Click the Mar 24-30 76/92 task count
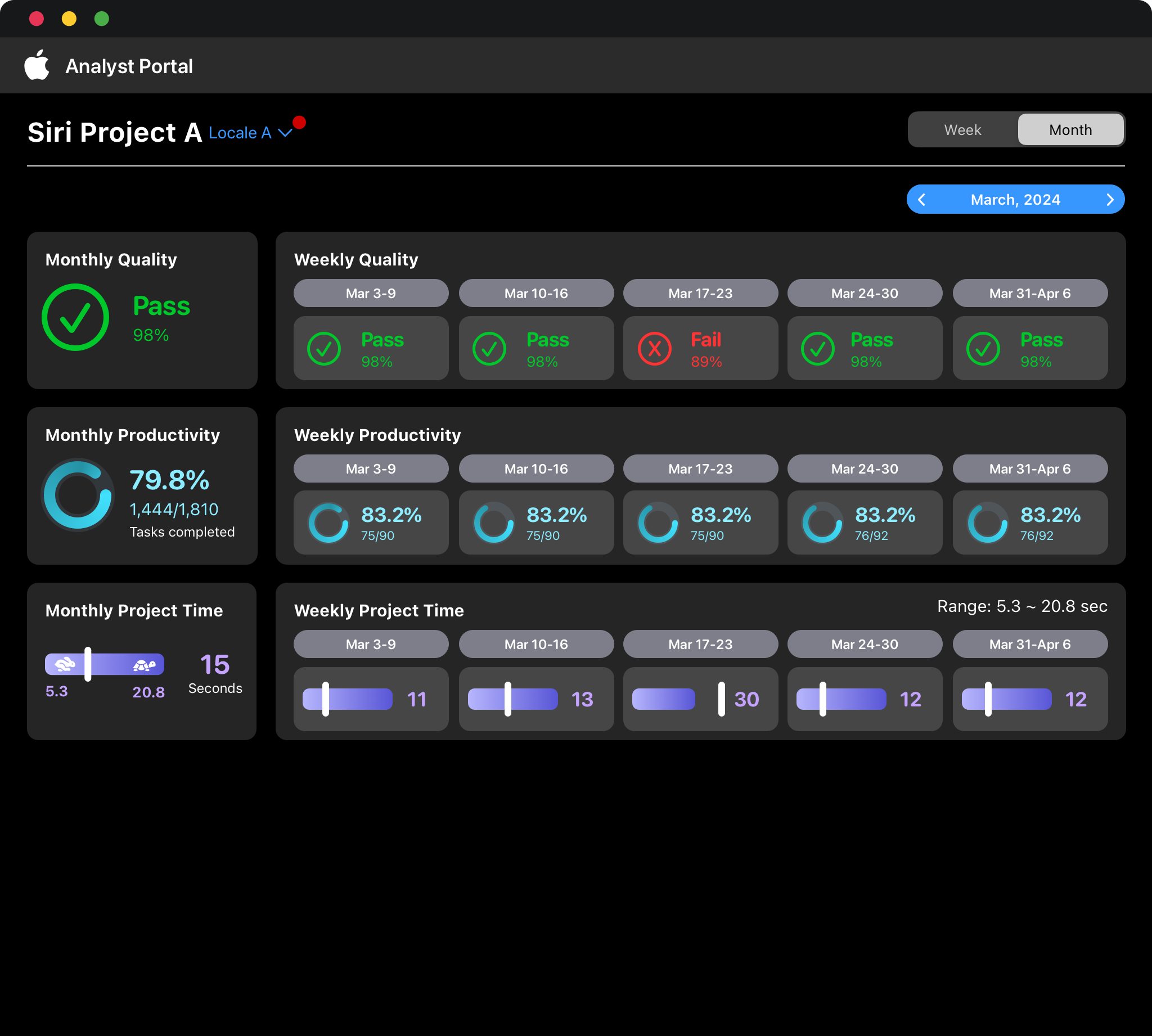The image size is (1152, 1036). click(871, 535)
